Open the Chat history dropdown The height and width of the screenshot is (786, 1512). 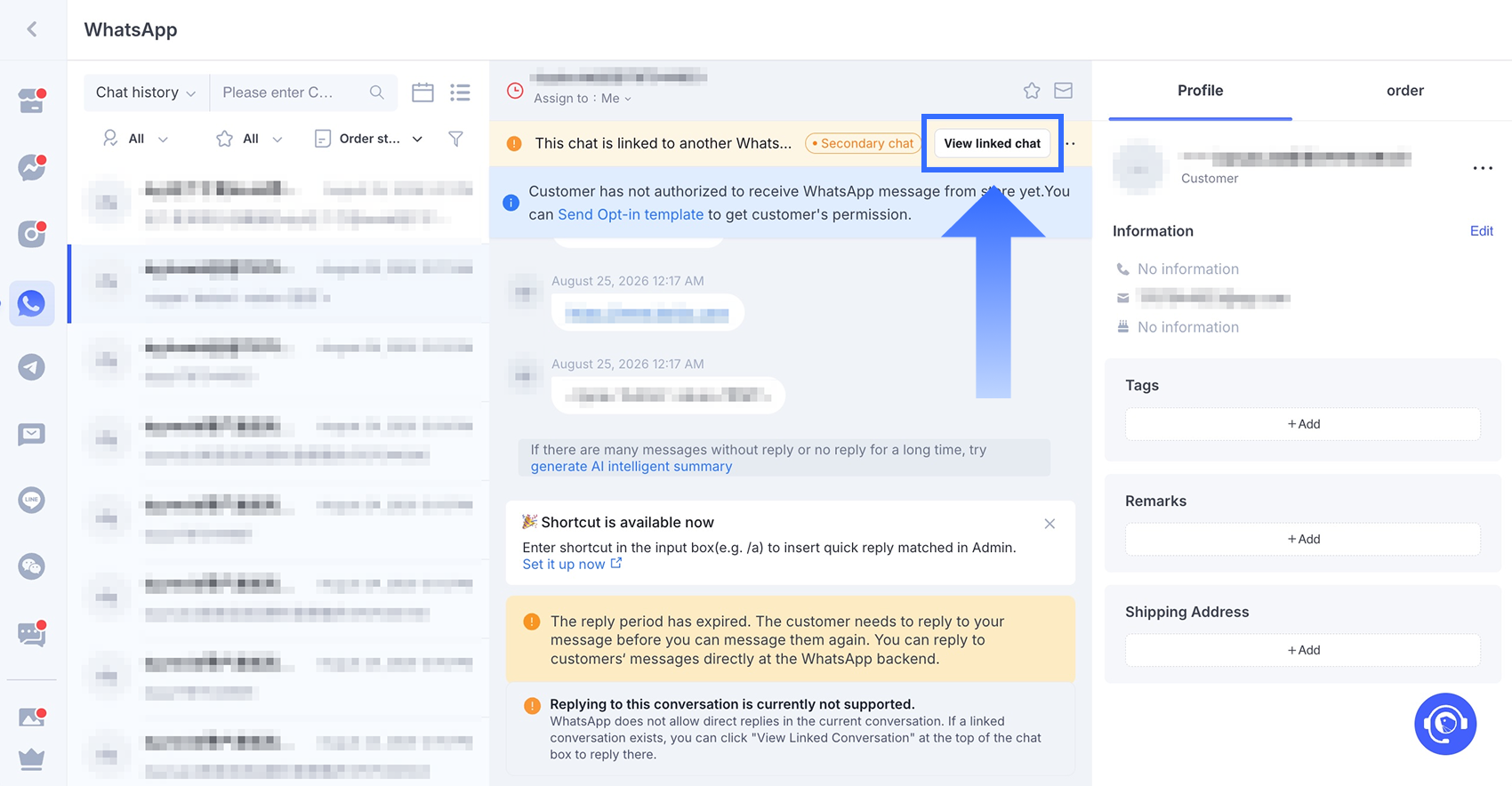[x=146, y=92]
